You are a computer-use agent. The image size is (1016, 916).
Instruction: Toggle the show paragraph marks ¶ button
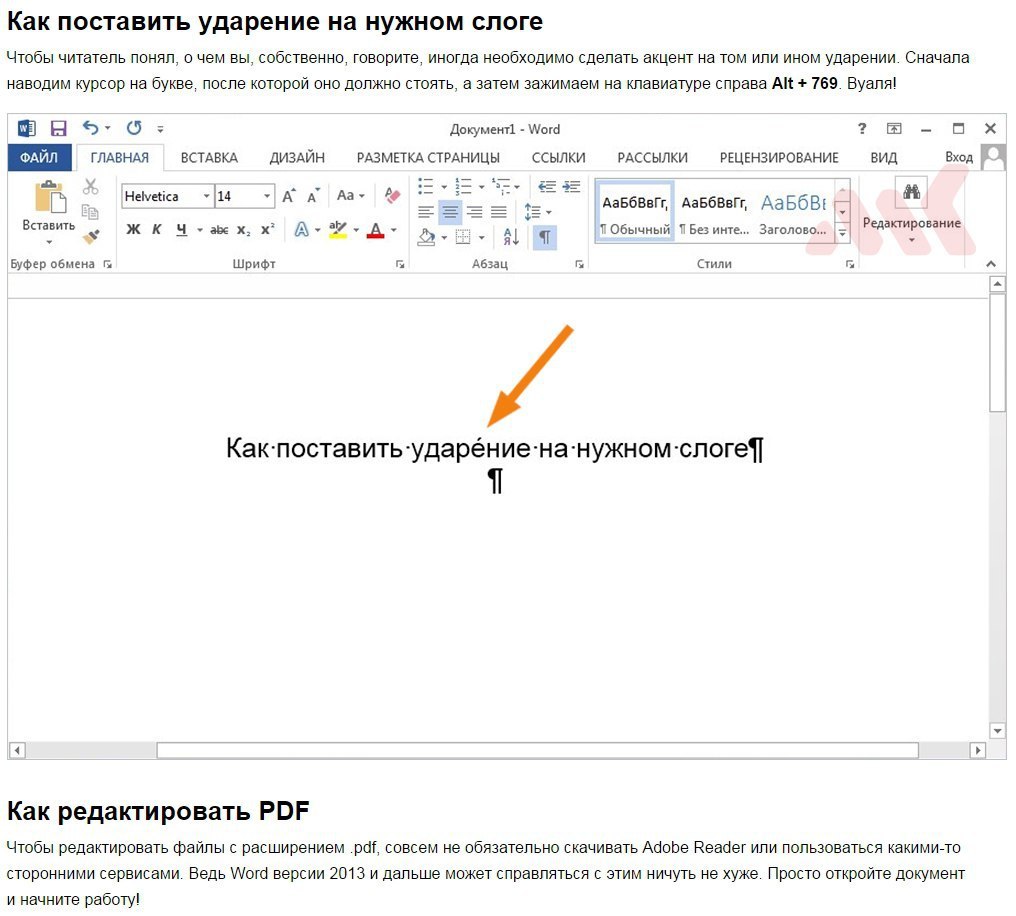click(544, 237)
